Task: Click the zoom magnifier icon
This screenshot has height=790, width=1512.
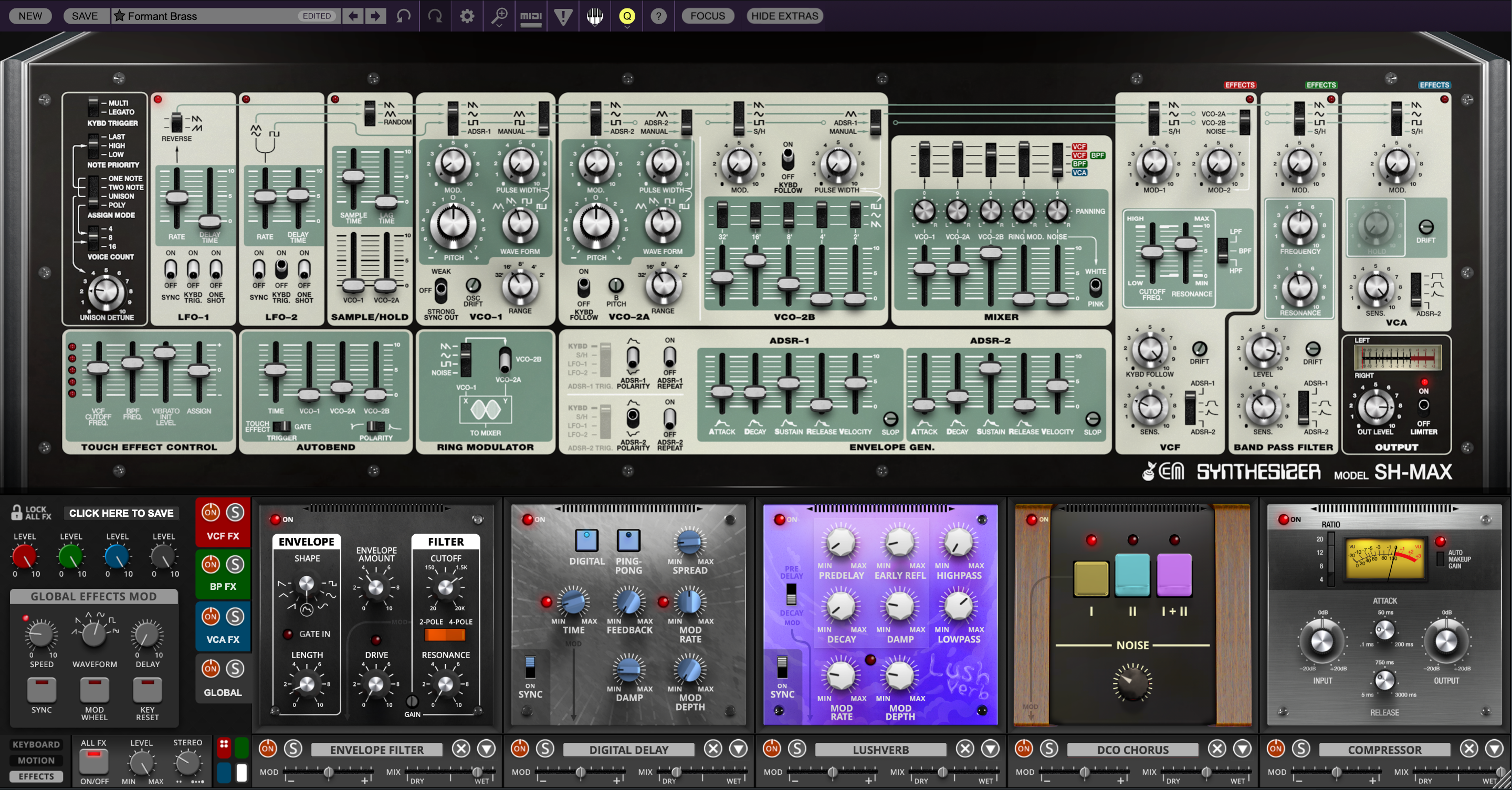Action: tap(499, 16)
